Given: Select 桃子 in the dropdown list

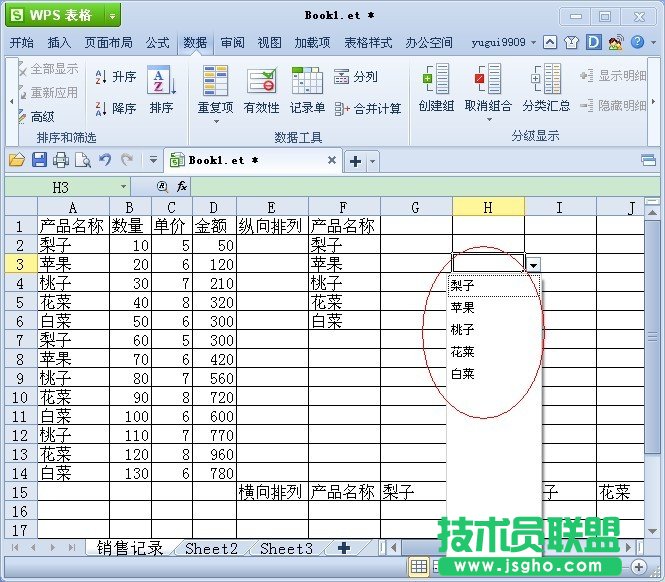Looking at the screenshot, I should (494, 329).
